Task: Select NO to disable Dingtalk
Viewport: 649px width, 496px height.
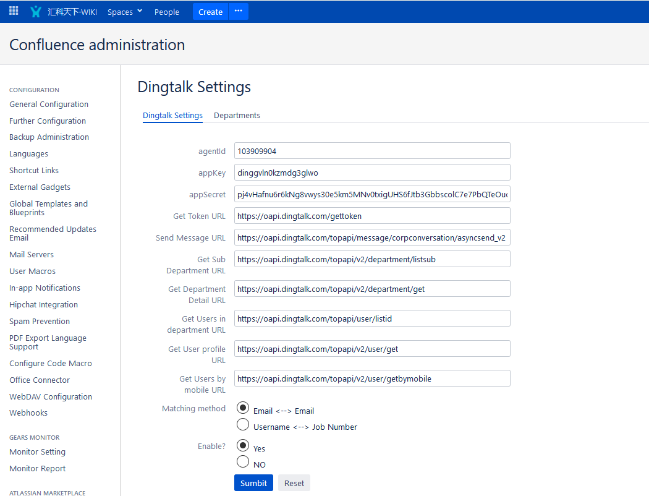Action: click(x=242, y=463)
